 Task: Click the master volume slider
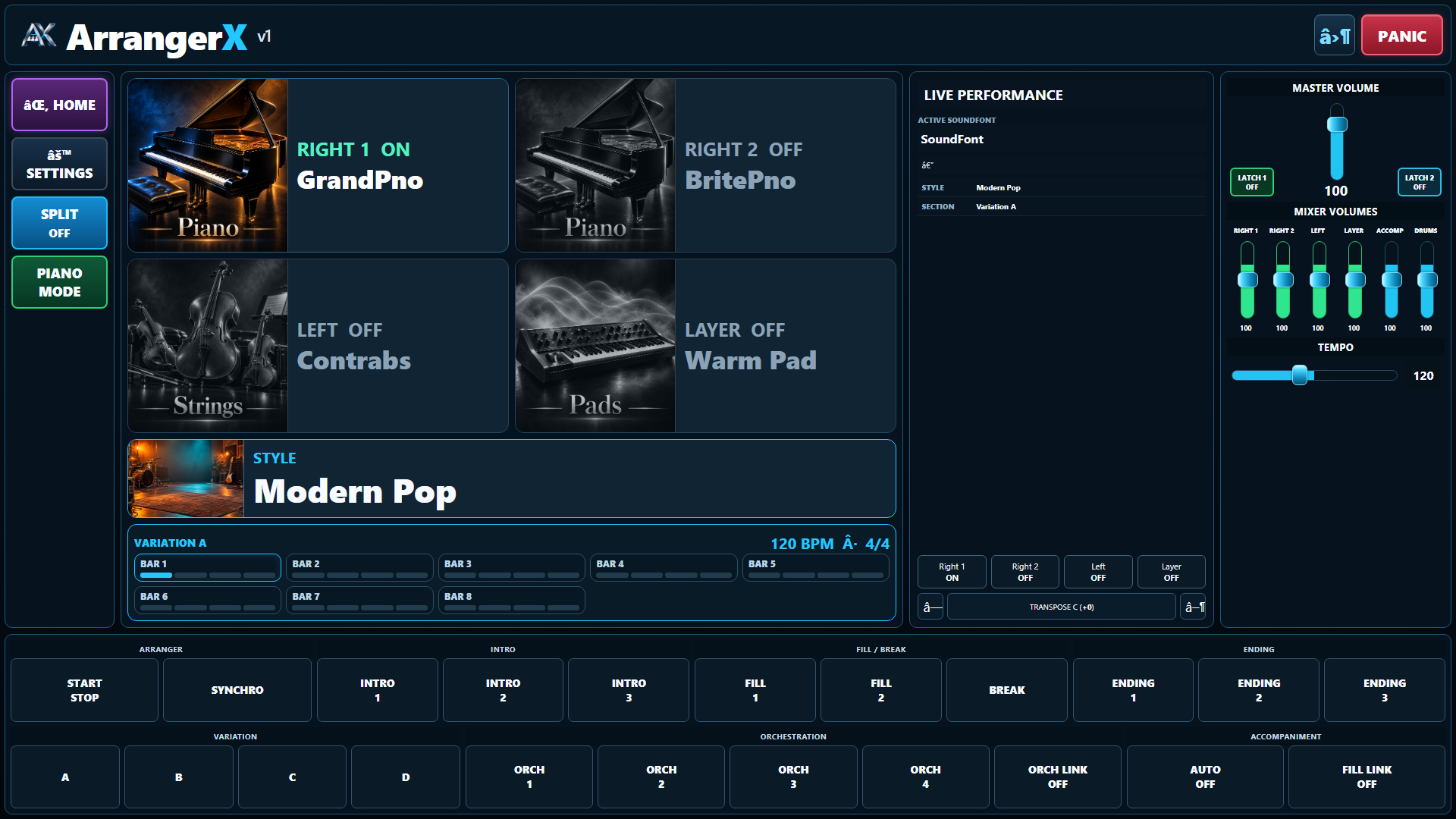1336,142
